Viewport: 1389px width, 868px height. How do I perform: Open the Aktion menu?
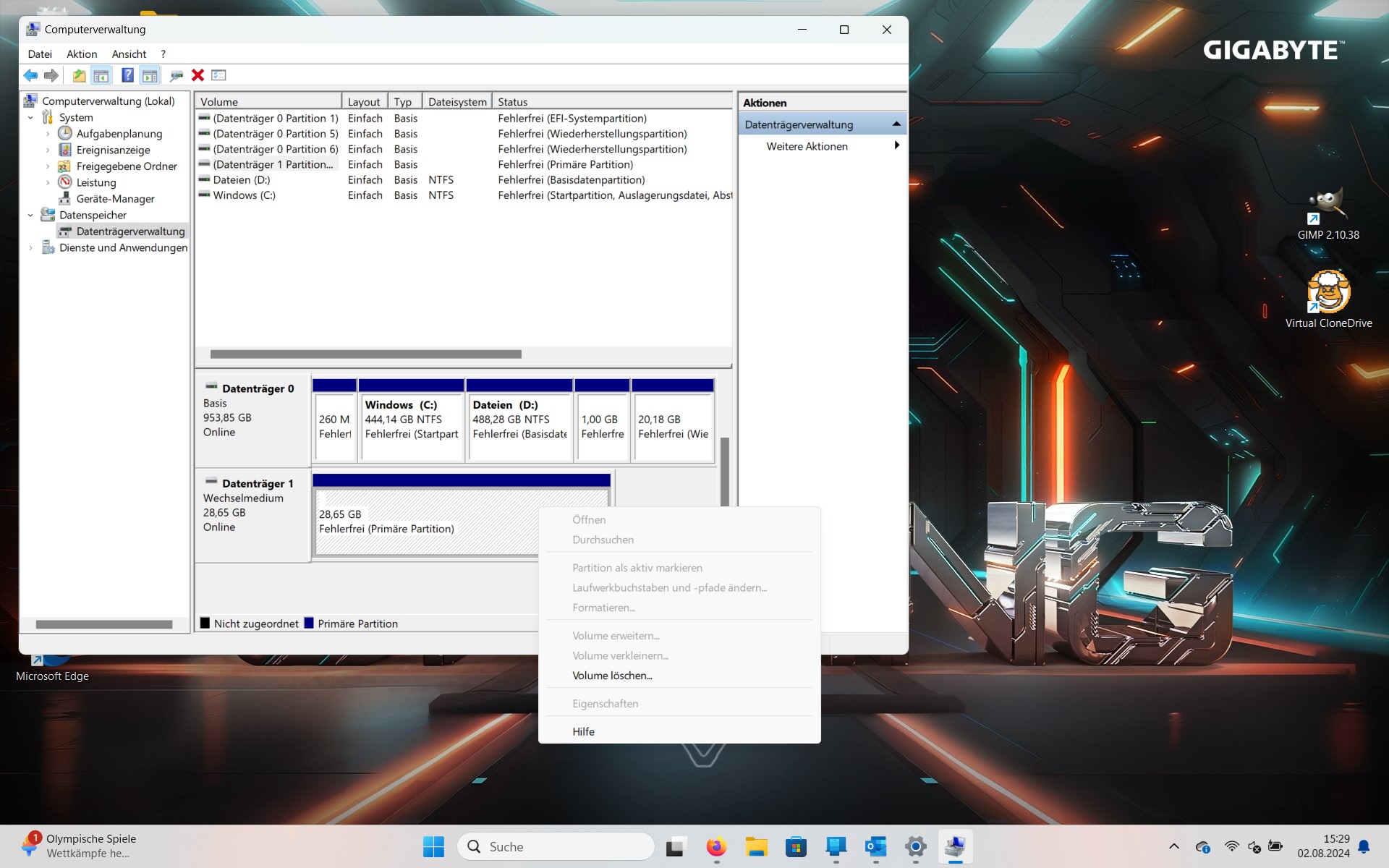click(82, 54)
